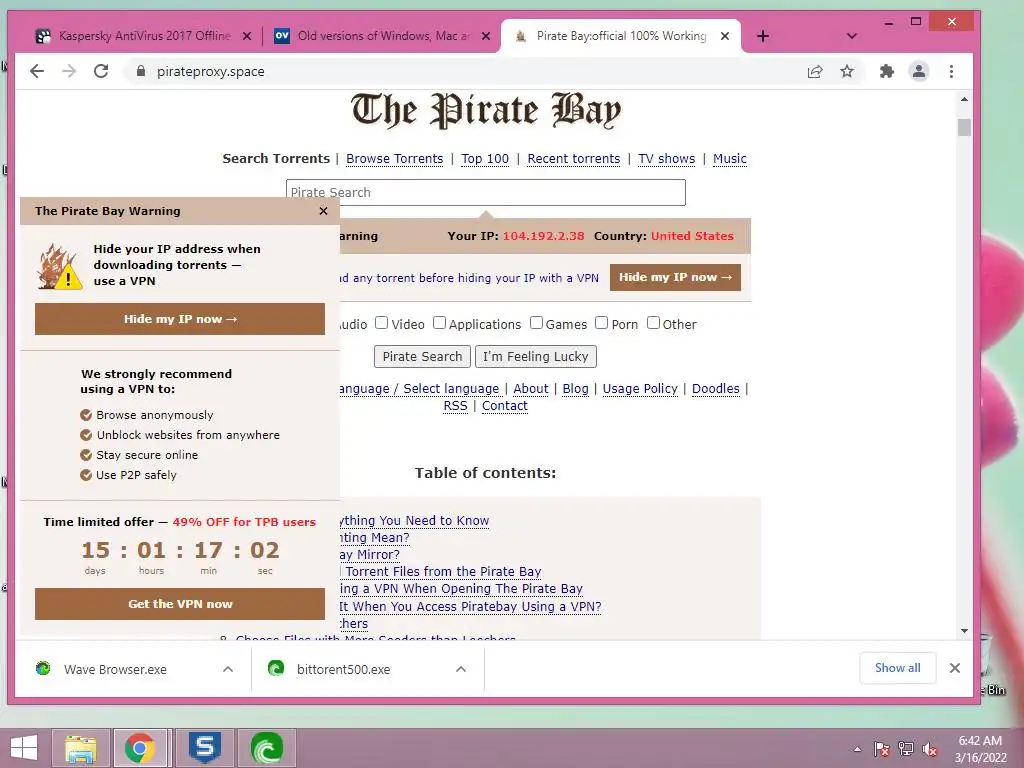Toggle the Video category checkbox

tap(381, 323)
